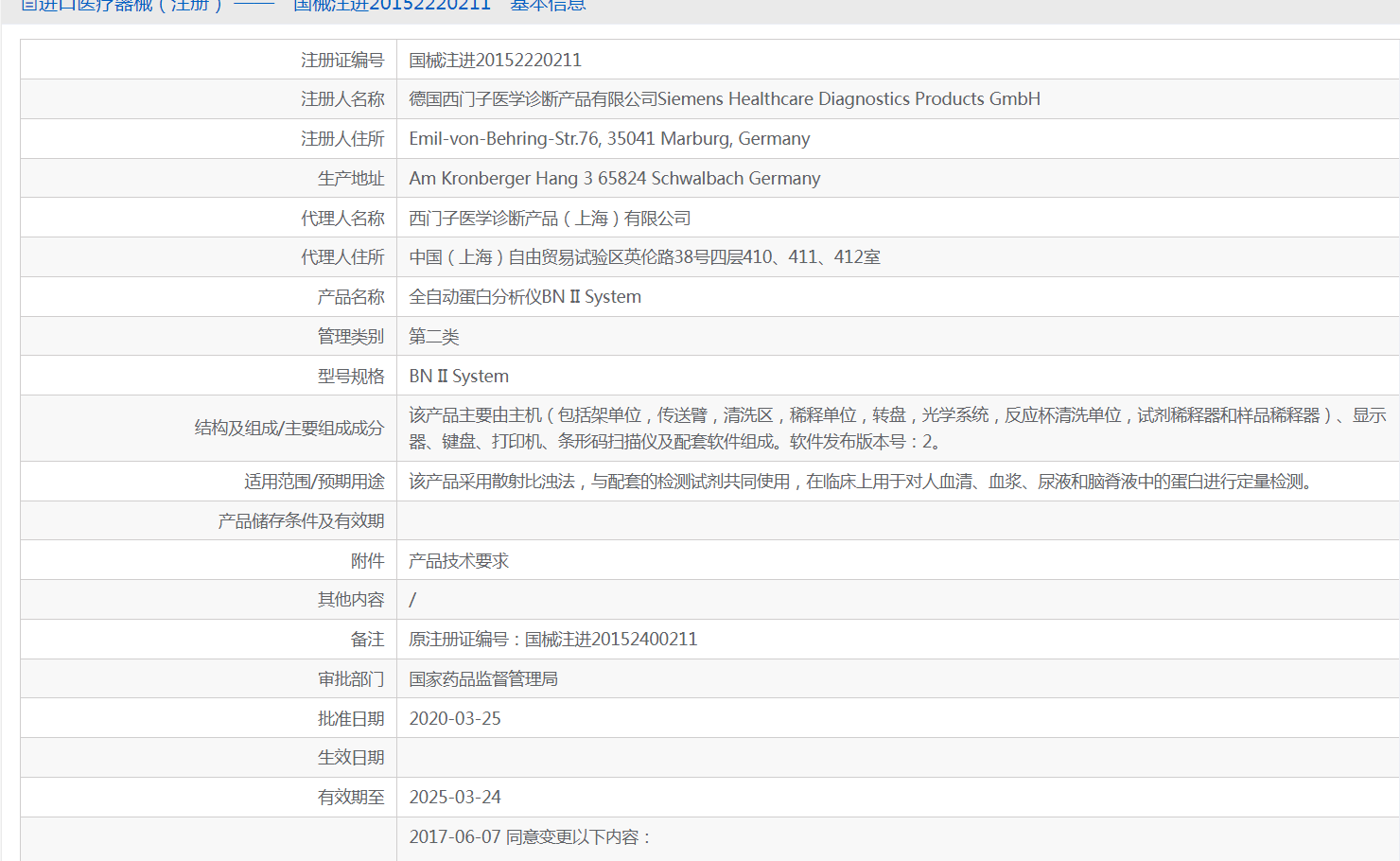This screenshot has width=1400, height=861.
Task: Click product name 全自动蛋白分析仪BN II System
Action: (524, 297)
